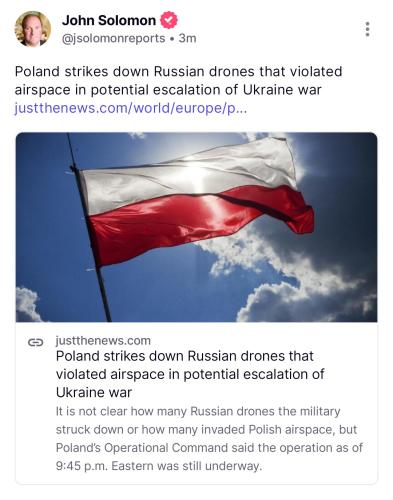The height and width of the screenshot is (500, 393).
Task: Open the link card headline about Russian drones
Action: [190, 374]
